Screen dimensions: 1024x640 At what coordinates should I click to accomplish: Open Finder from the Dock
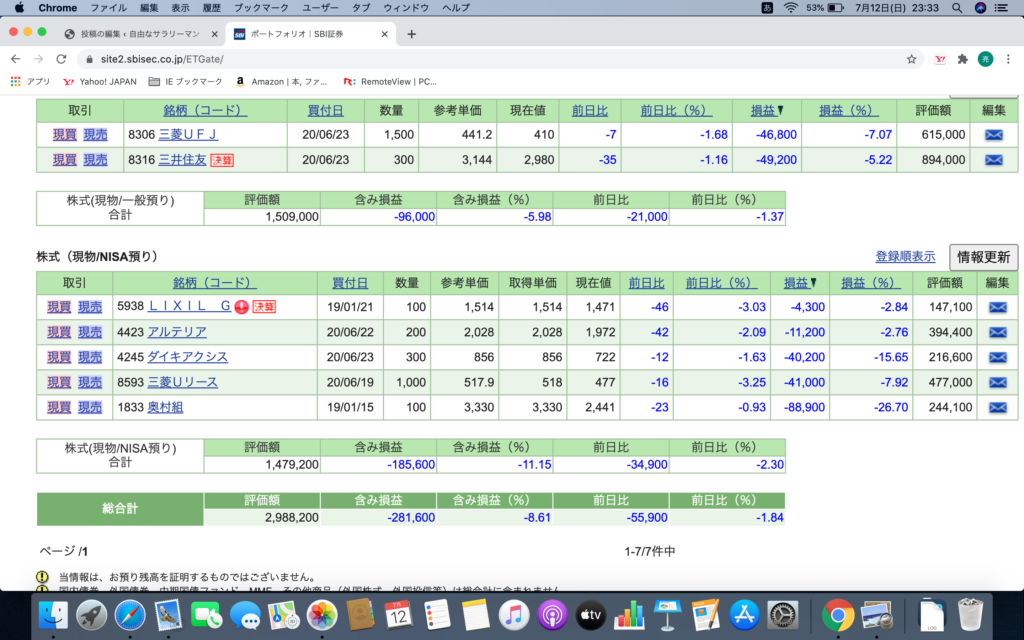click(54, 615)
